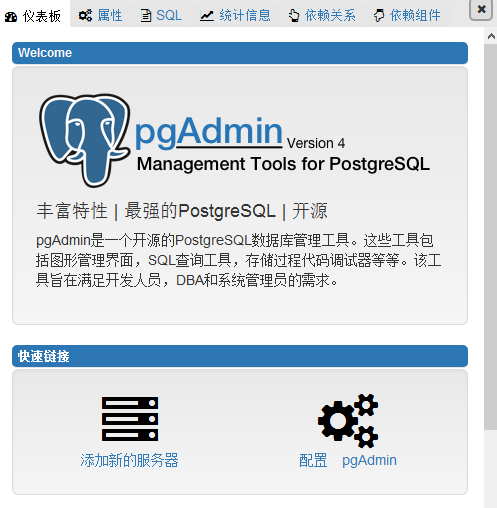The width and height of the screenshot is (497, 508).
Task: Click the 配置 pgAdmin link
Action: click(x=348, y=460)
